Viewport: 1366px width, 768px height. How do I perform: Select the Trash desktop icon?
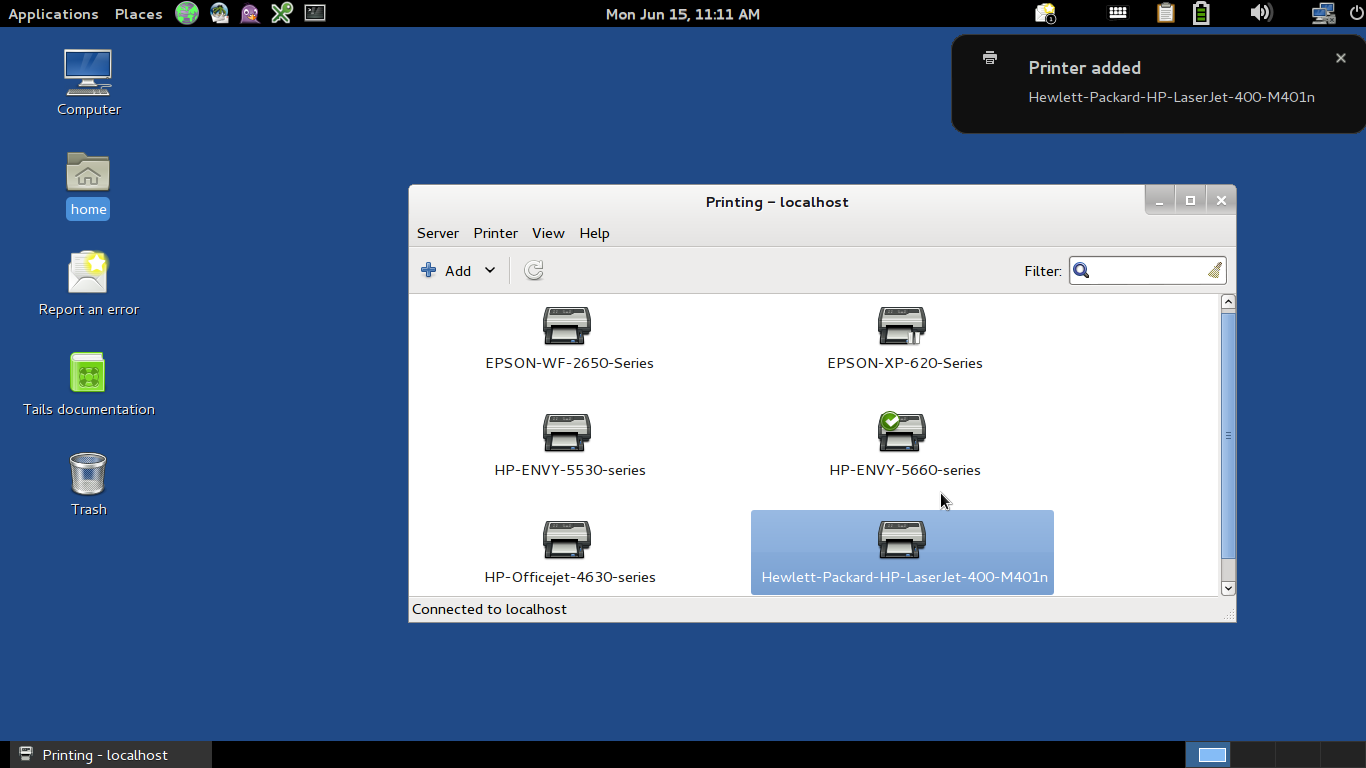point(88,473)
